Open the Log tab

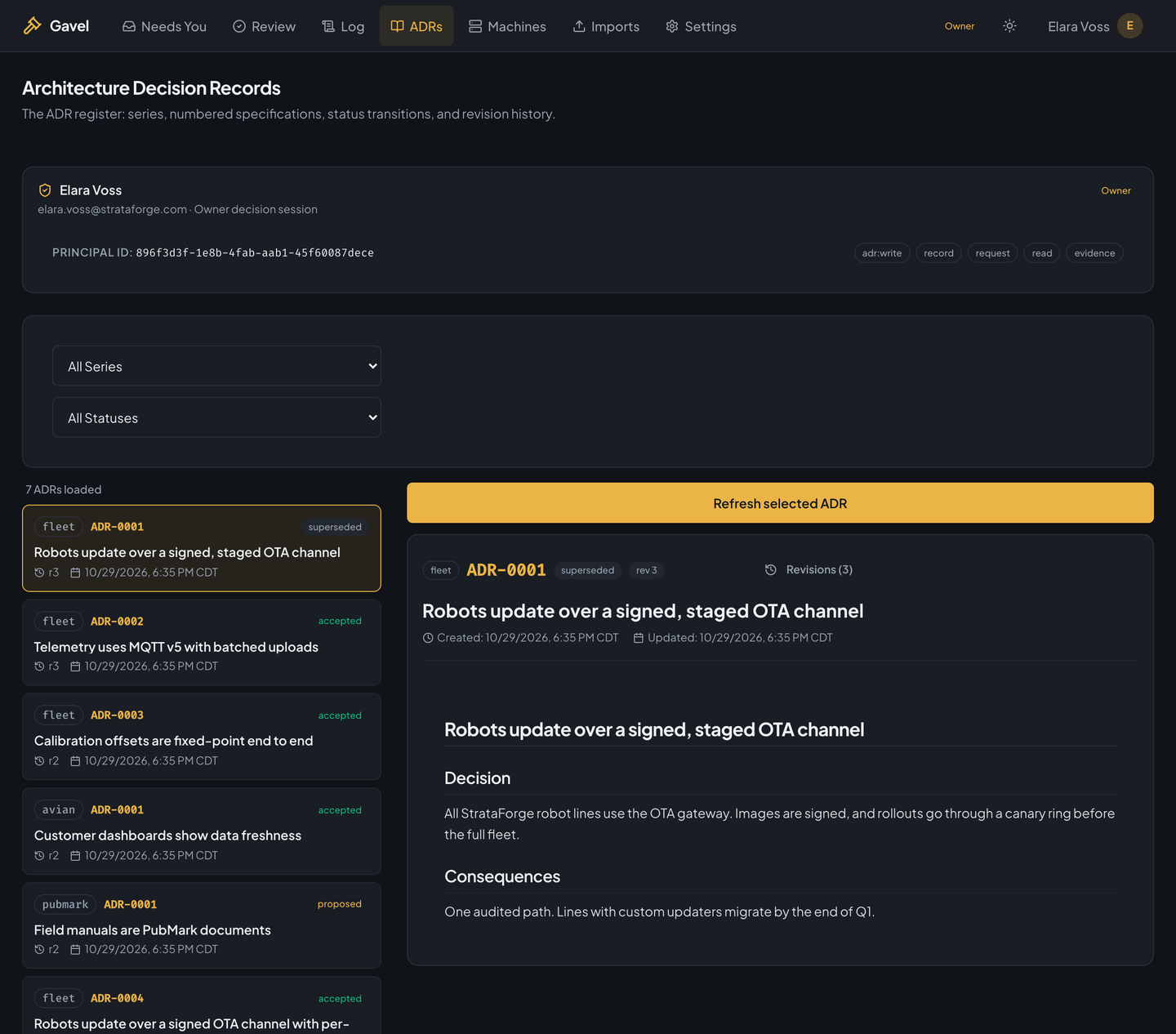pyautogui.click(x=343, y=26)
